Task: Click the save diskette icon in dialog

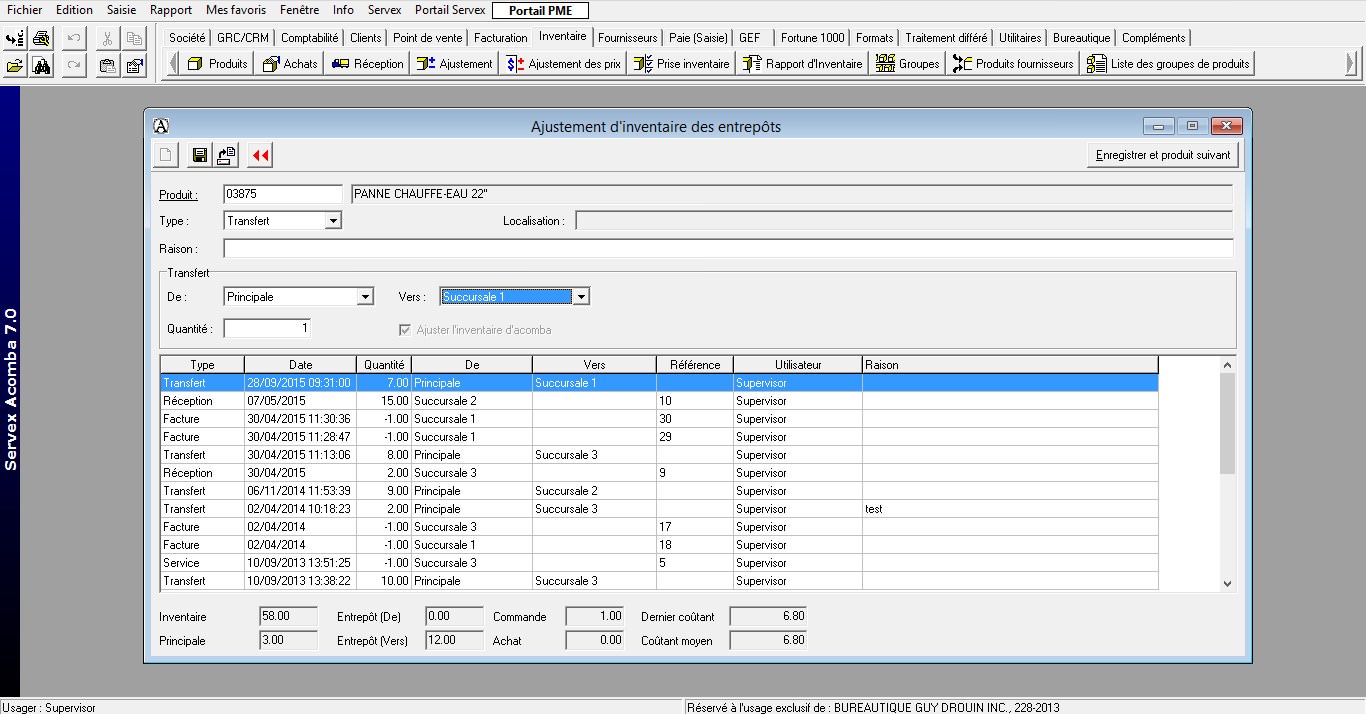Action: [x=200, y=155]
